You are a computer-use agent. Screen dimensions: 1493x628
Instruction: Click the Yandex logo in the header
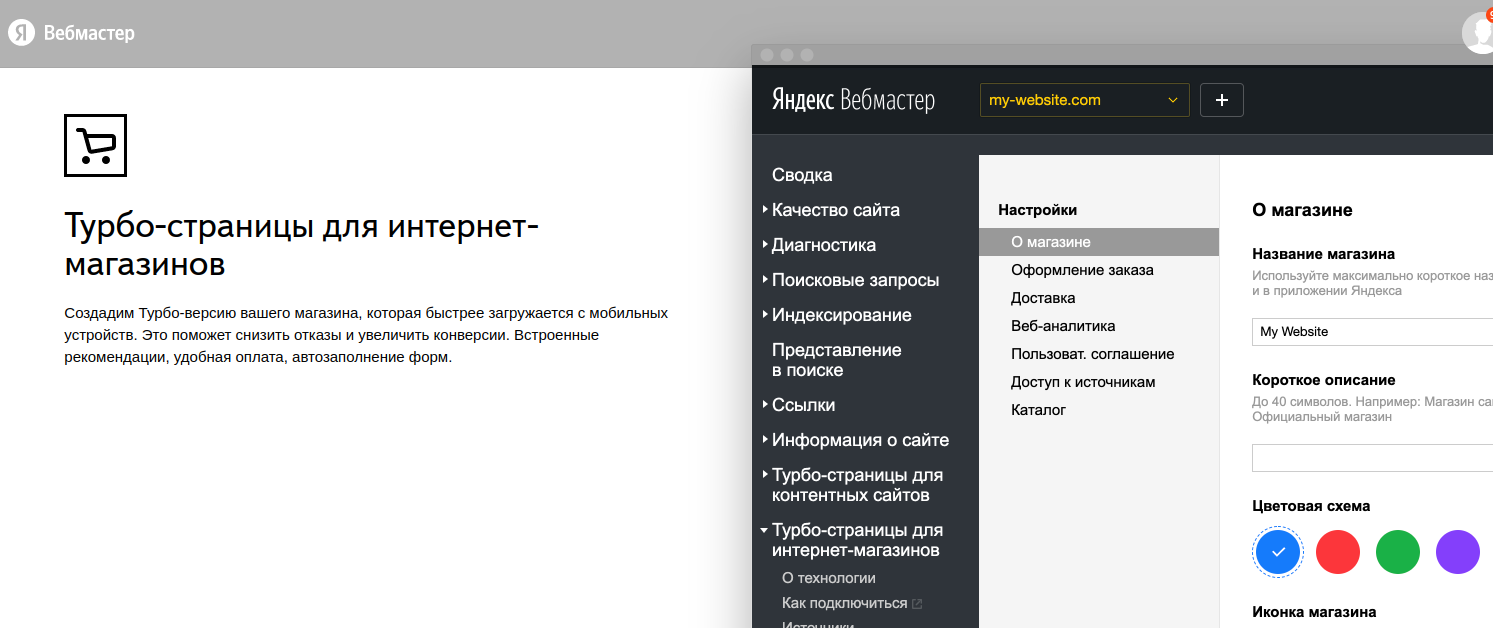(21, 33)
